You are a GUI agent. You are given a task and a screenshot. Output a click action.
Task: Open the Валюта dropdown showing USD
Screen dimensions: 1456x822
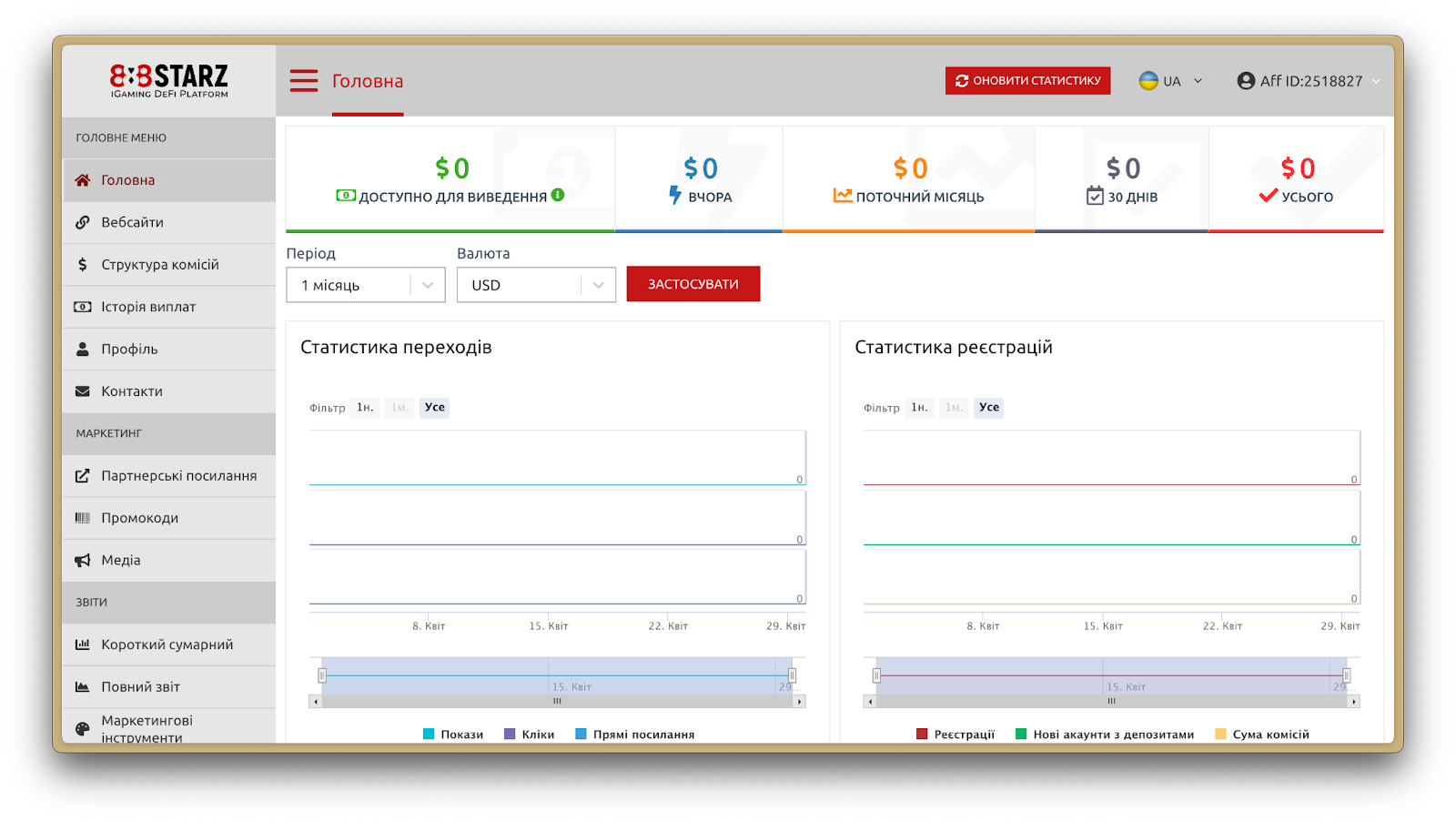pyautogui.click(x=536, y=285)
